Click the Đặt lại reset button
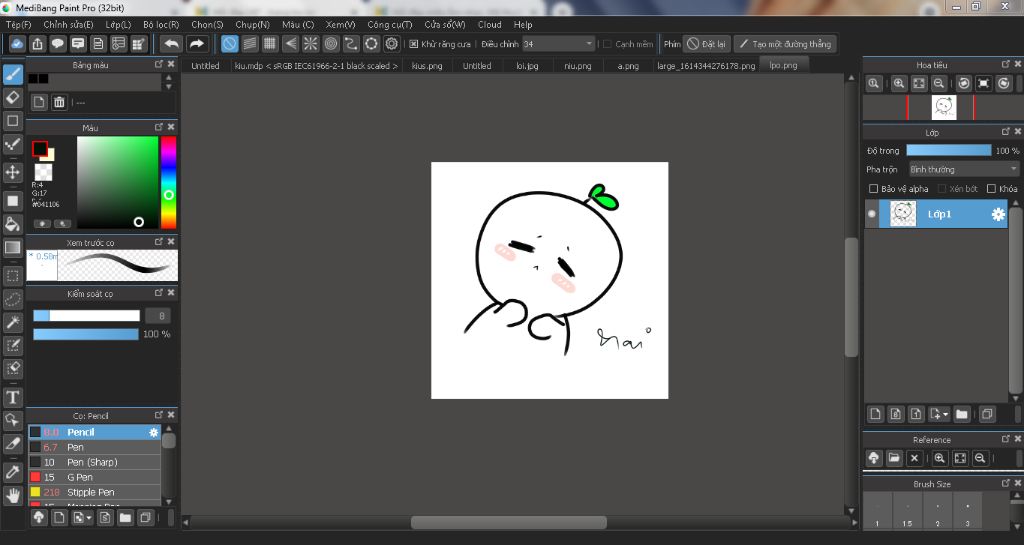Screen dimensions: 1024x545 pos(707,44)
